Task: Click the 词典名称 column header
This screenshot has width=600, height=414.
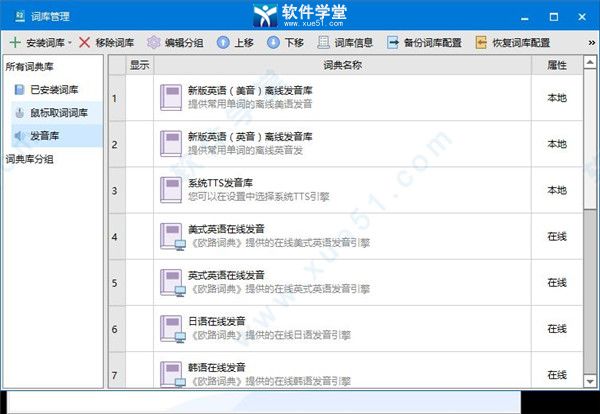Action: pyautogui.click(x=342, y=65)
